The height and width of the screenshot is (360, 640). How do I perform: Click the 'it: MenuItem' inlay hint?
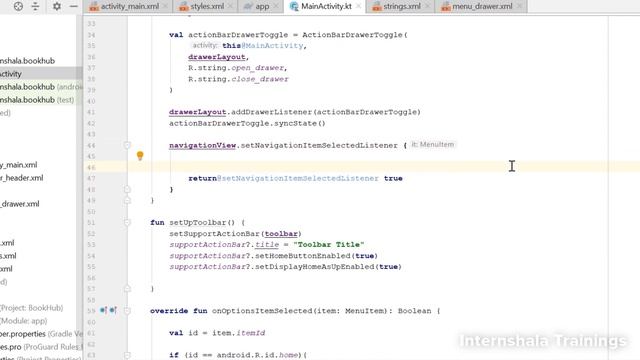(432, 144)
